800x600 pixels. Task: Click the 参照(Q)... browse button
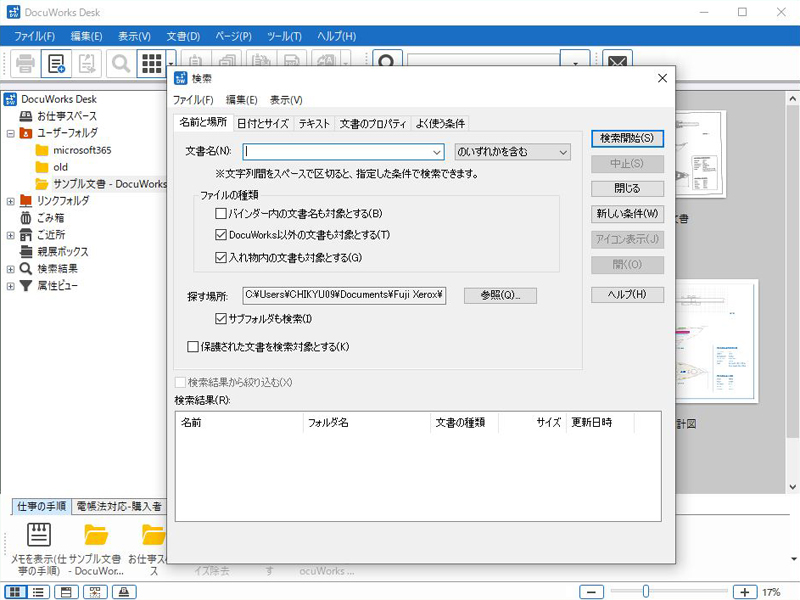coord(500,295)
